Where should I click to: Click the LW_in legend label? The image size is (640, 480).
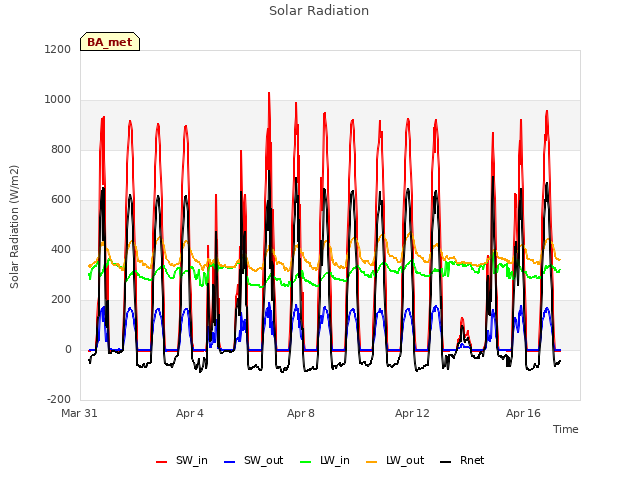pos(335,461)
